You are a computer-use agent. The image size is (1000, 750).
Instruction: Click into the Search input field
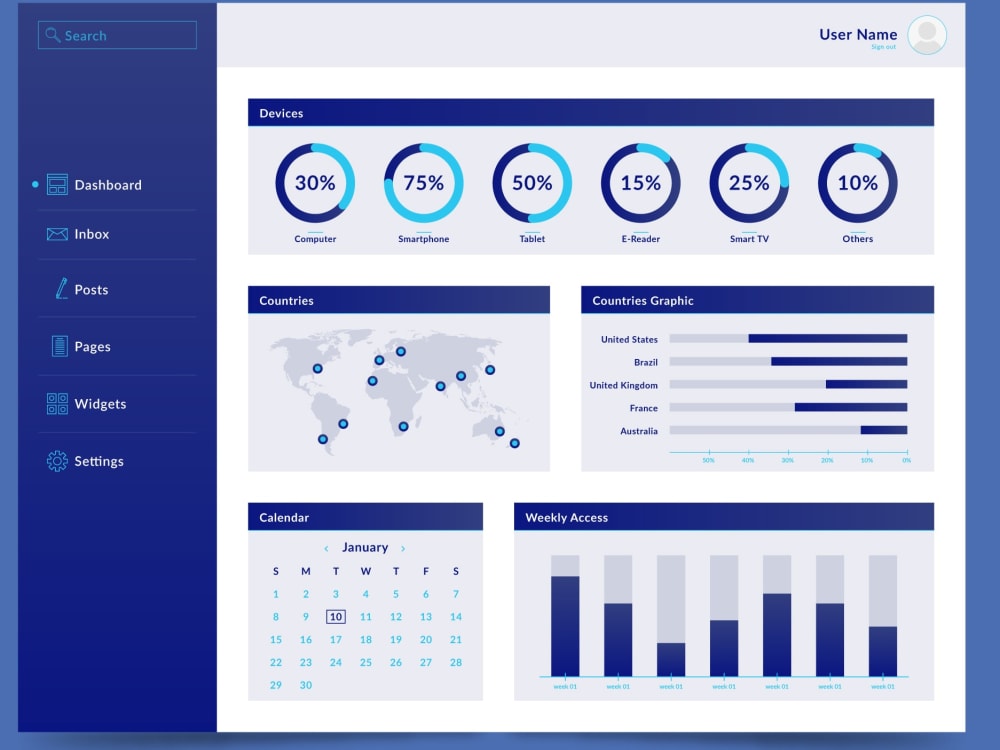pos(117,35)
